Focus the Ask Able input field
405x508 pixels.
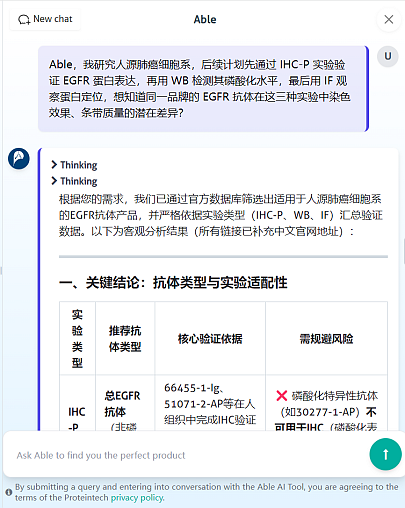[x=187, y=455]
